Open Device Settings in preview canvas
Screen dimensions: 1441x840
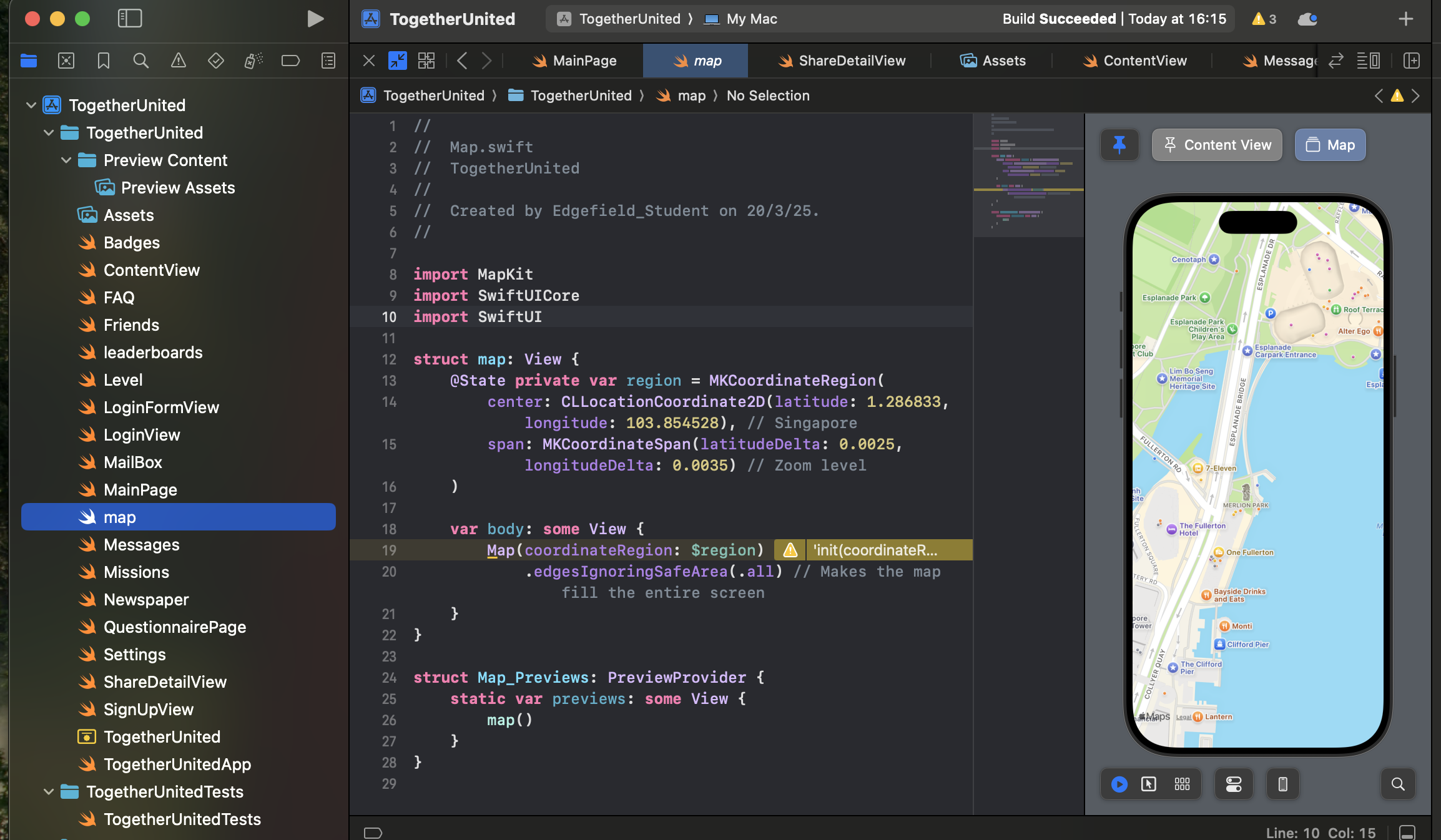1234,784
